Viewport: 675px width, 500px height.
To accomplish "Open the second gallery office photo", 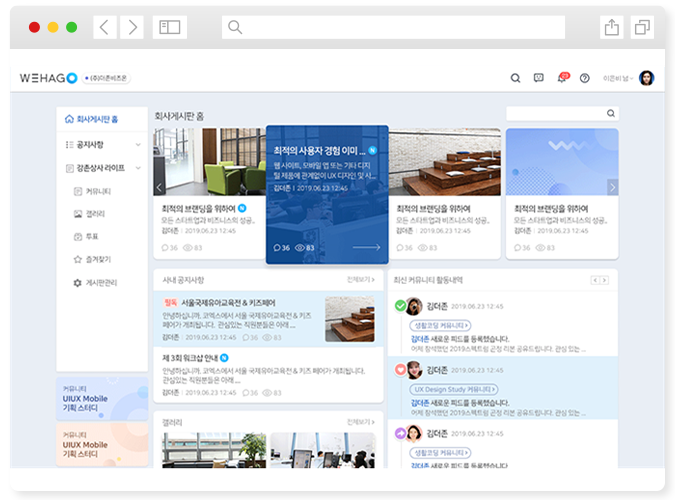I will point(323,450).
